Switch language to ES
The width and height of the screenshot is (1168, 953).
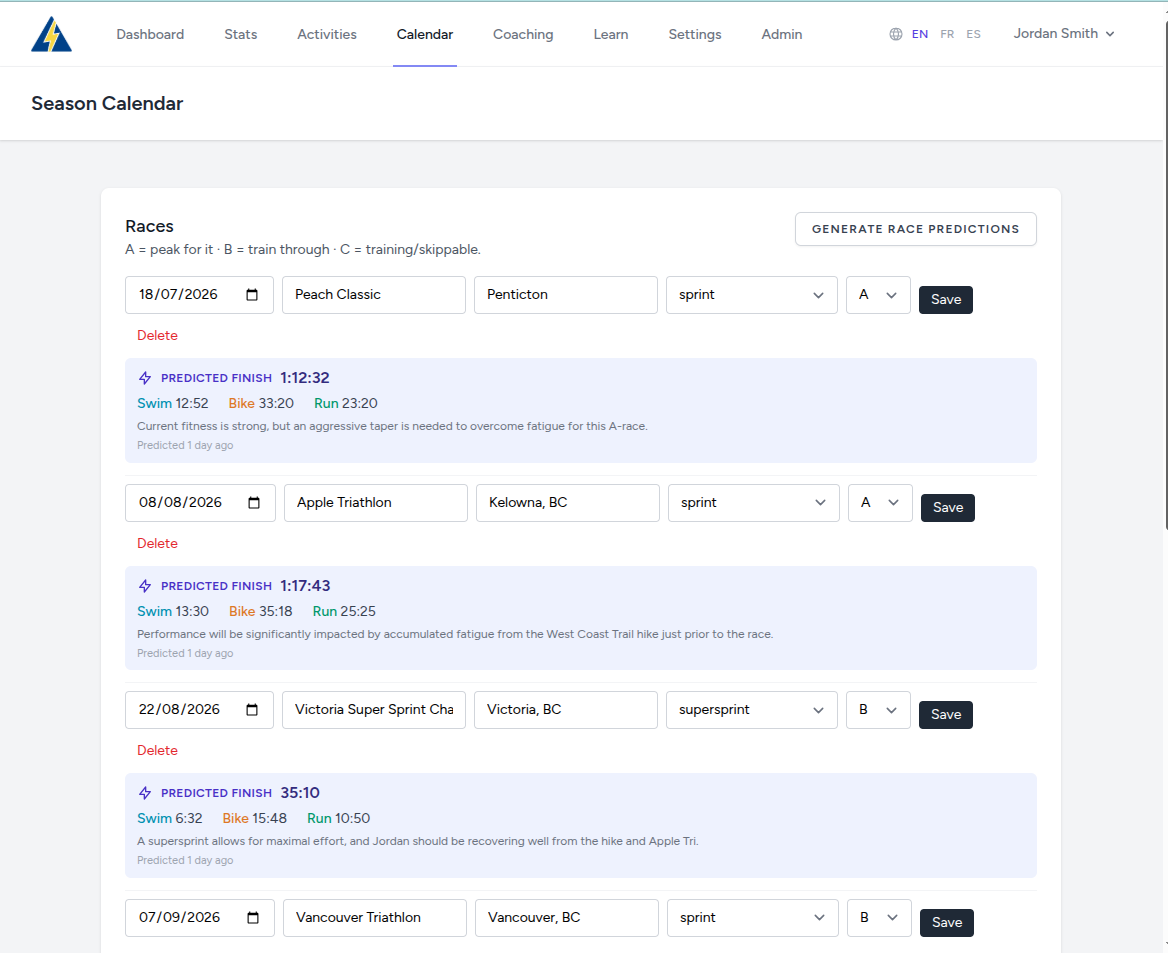click(x=973, y=34)
